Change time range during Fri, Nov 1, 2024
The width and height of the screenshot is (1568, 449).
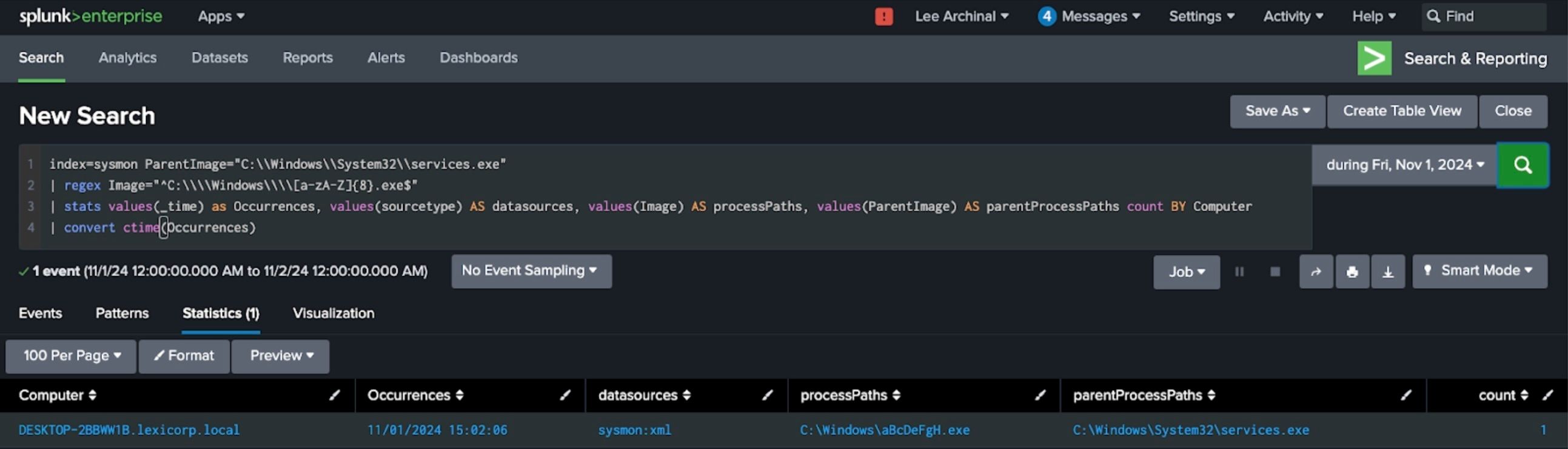coord(1404,165)
